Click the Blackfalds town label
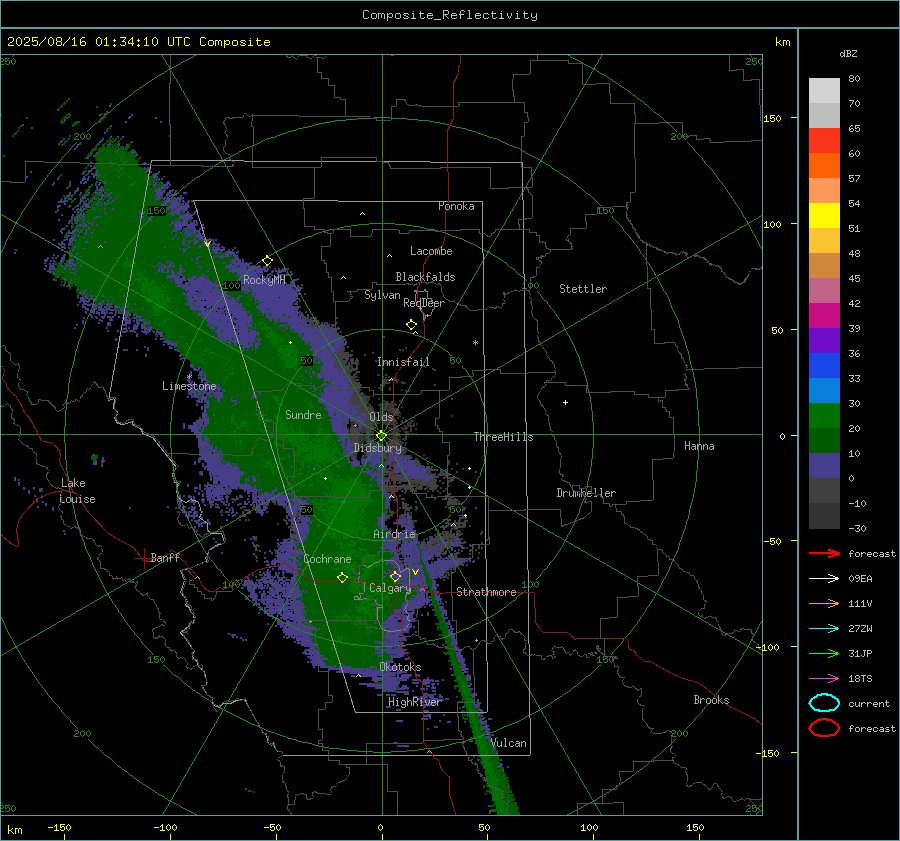 coord(425,277)
